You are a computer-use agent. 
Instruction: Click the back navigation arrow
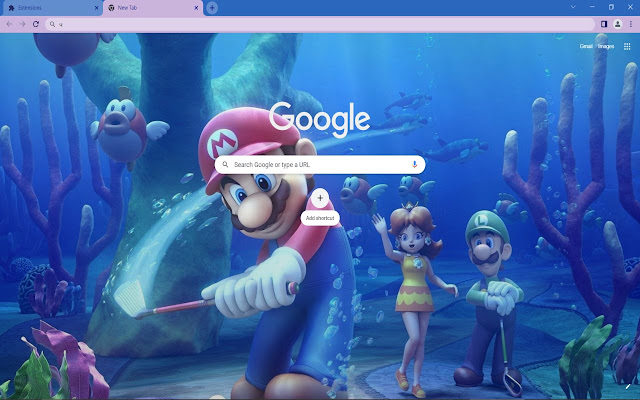[x=9, y=22]
